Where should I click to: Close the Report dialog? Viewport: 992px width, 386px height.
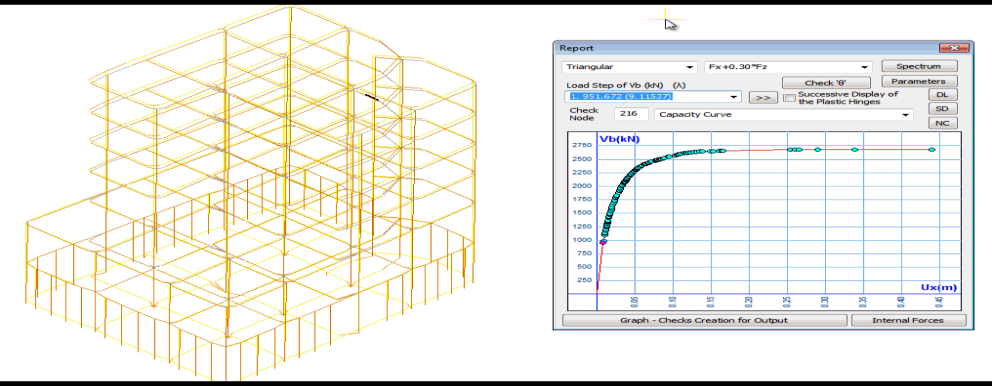click(x=954, y=48)
